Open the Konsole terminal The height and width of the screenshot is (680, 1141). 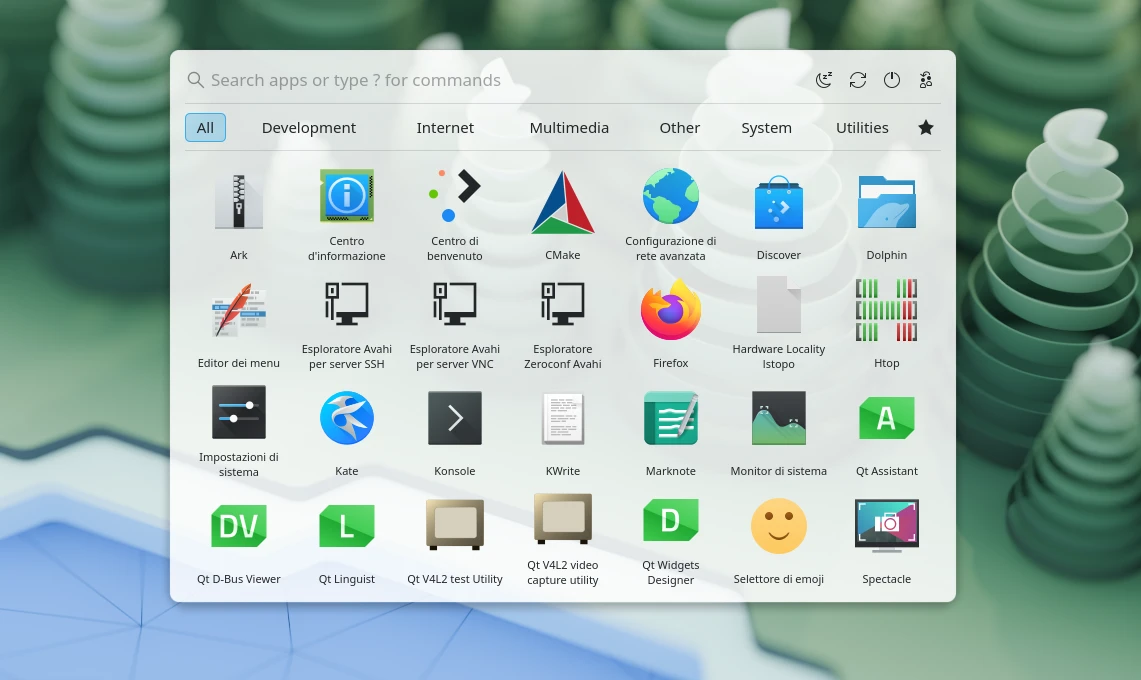pyautogui.click(x=455, y=418)
